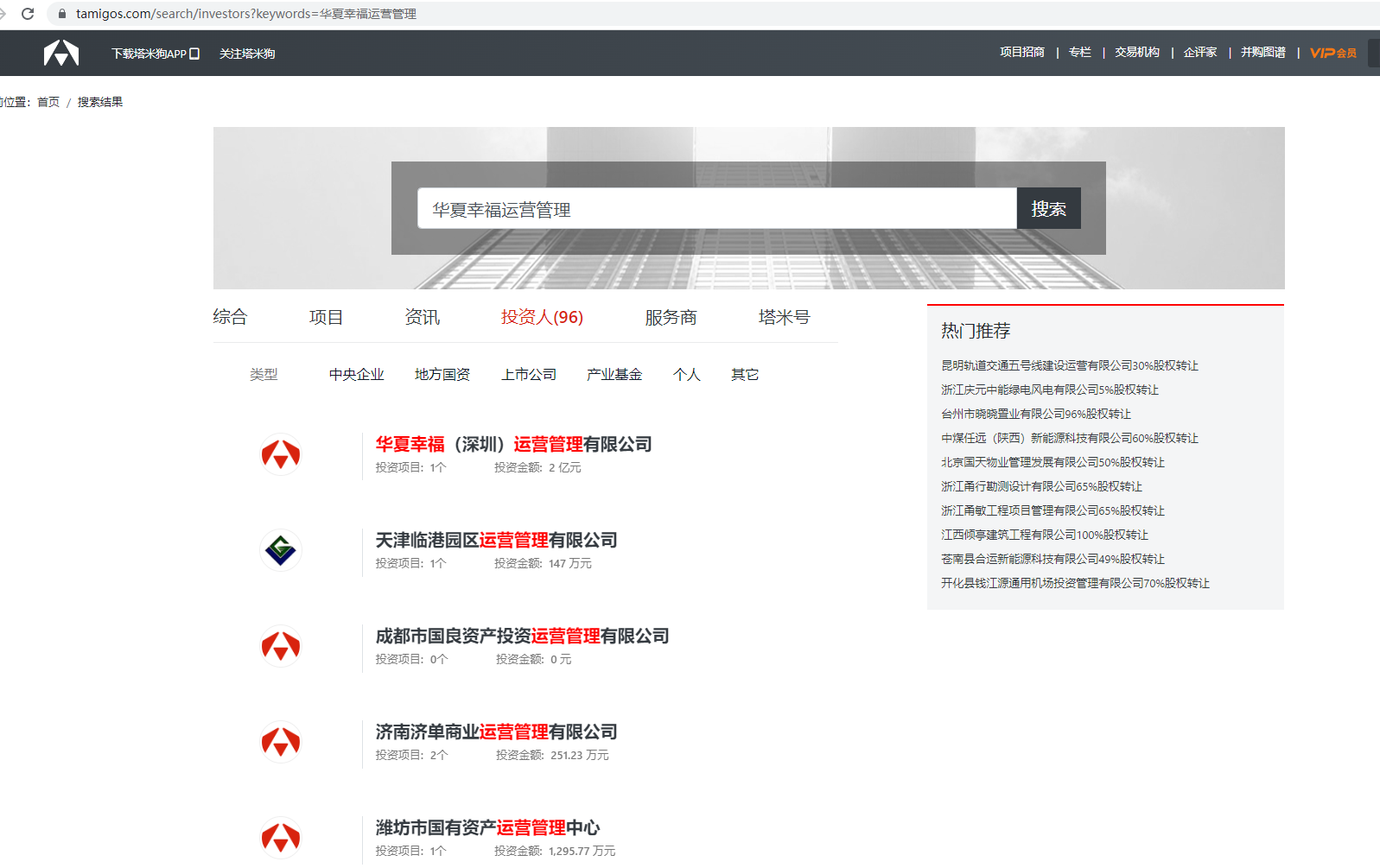Open logo of 济南济单商业运营管理有限公司
The width and height of the screenshot is (1380, 868).
click(x=281, y=742)
